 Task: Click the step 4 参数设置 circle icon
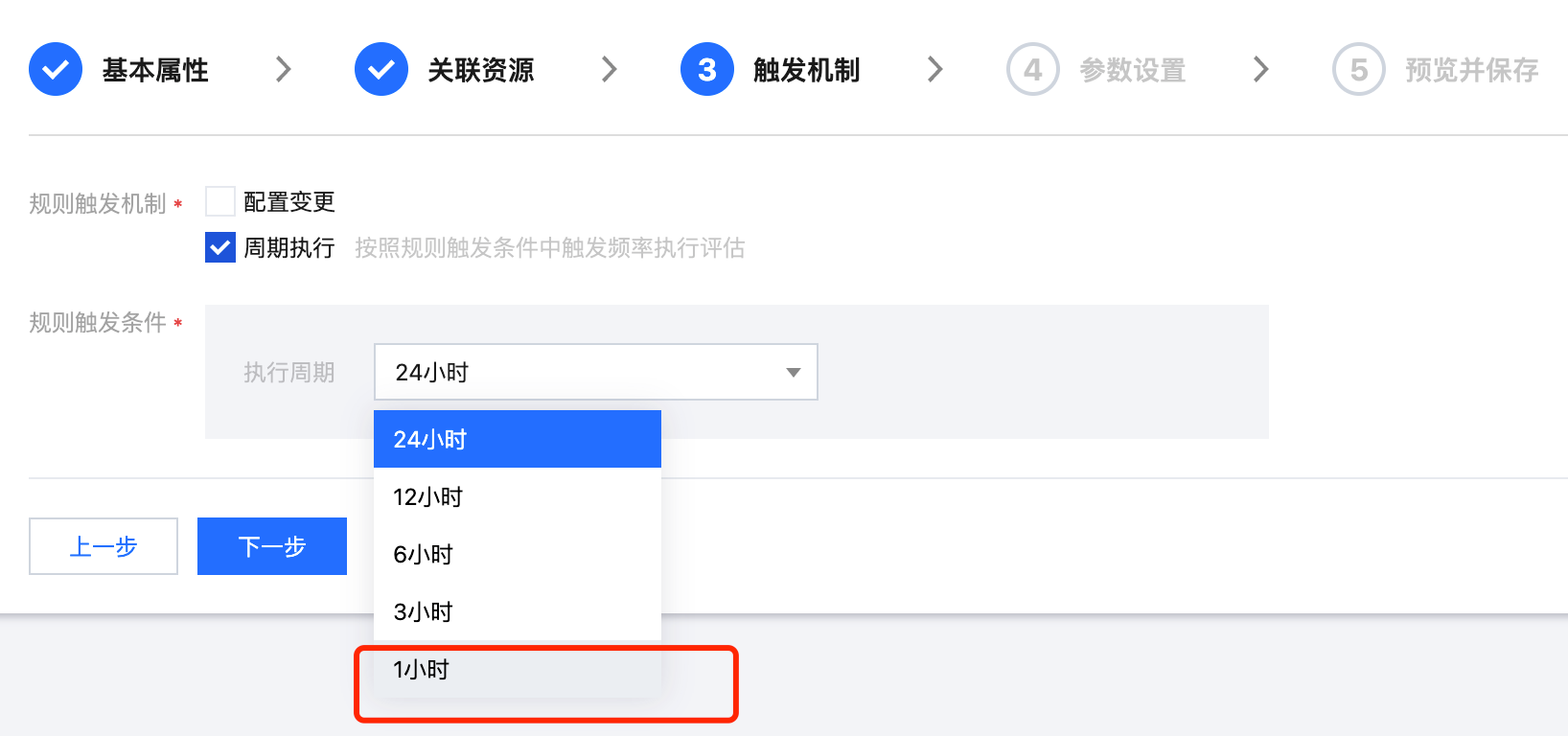pyautogui.click(x=1032, y=69)
